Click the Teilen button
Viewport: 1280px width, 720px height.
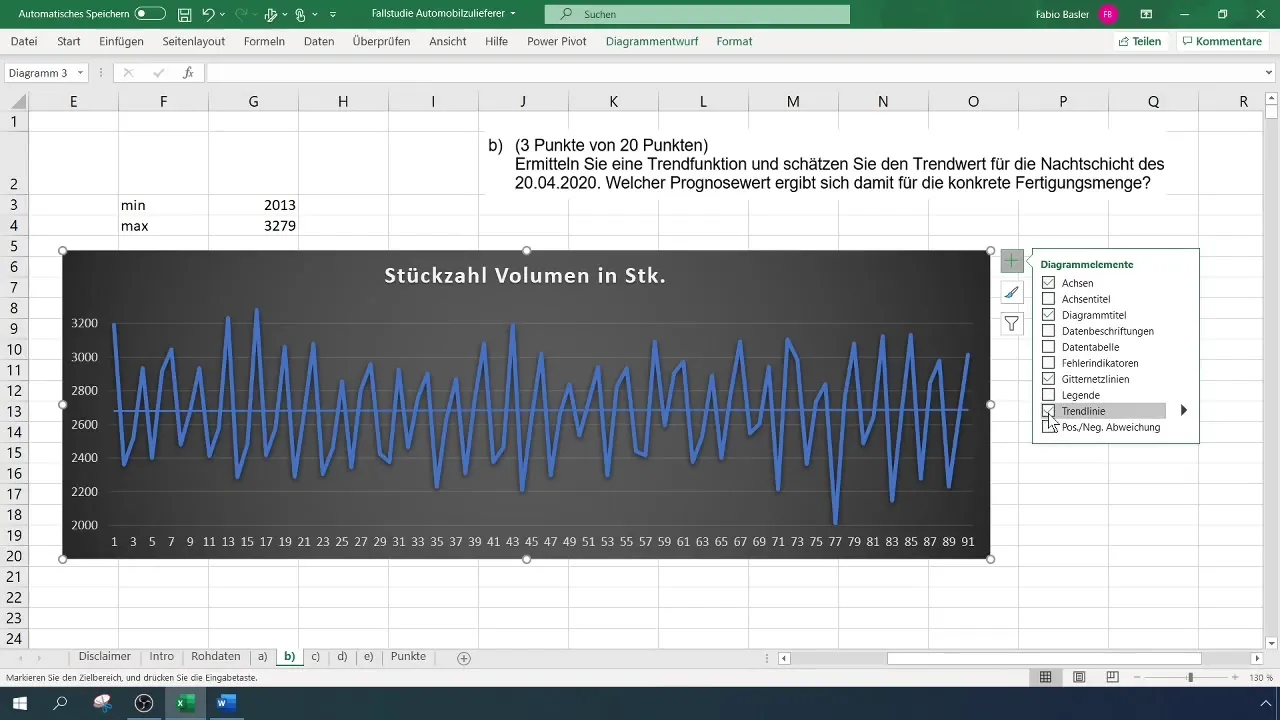[x=1140, y=42]
